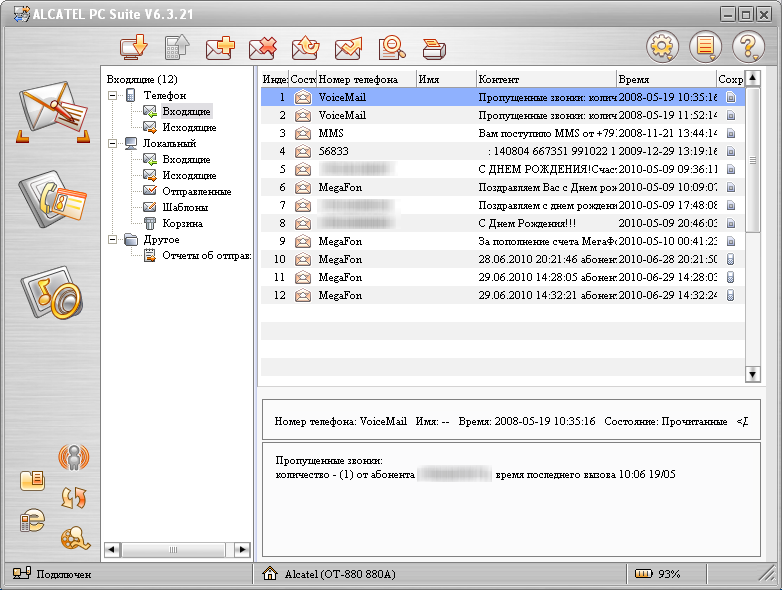Click the film reel search icon
The height and width of the screenshot is (590, 783).
coord(75,538)
